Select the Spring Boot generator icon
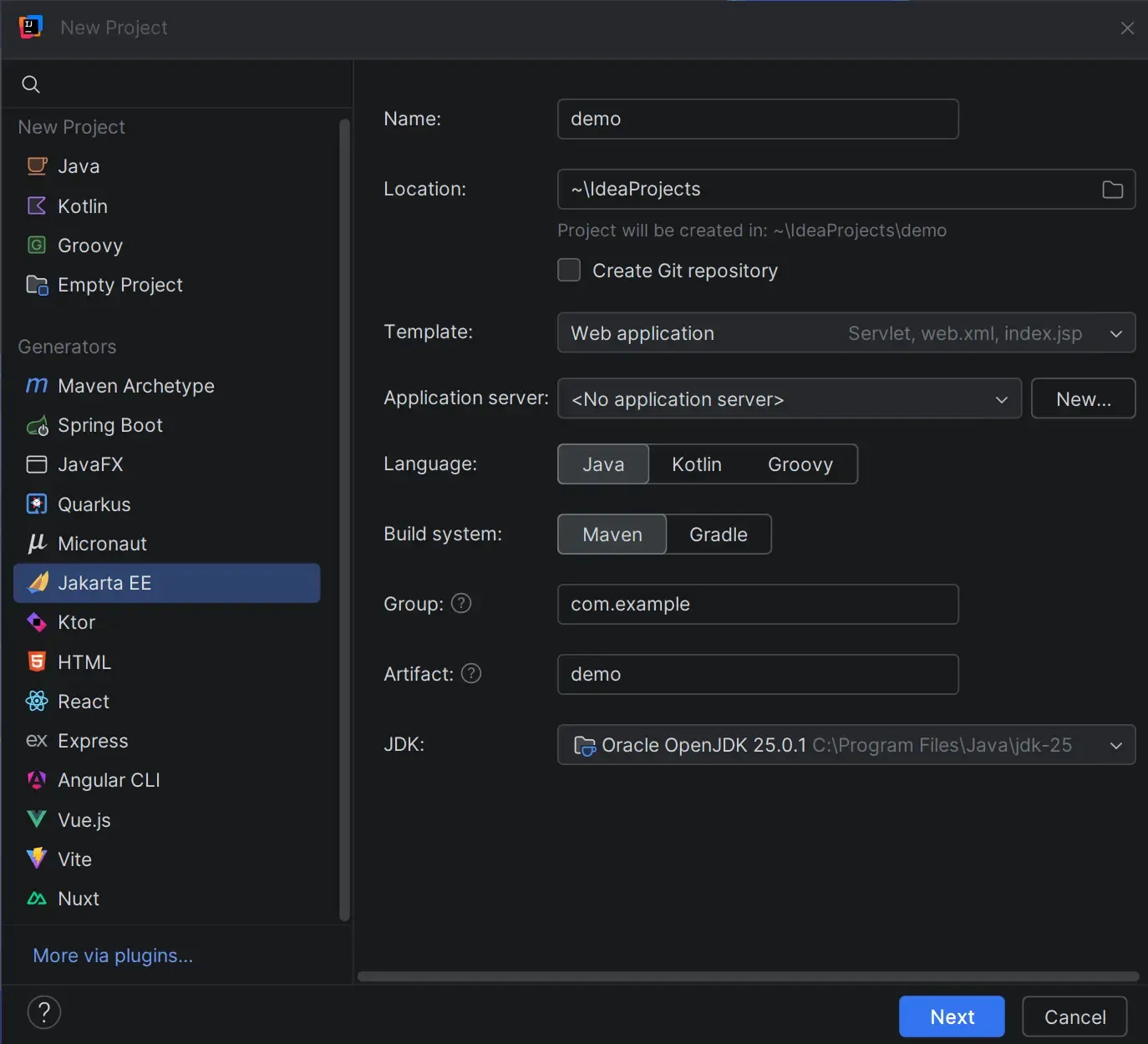The image size is (1148, 1044). click(37, 426)
